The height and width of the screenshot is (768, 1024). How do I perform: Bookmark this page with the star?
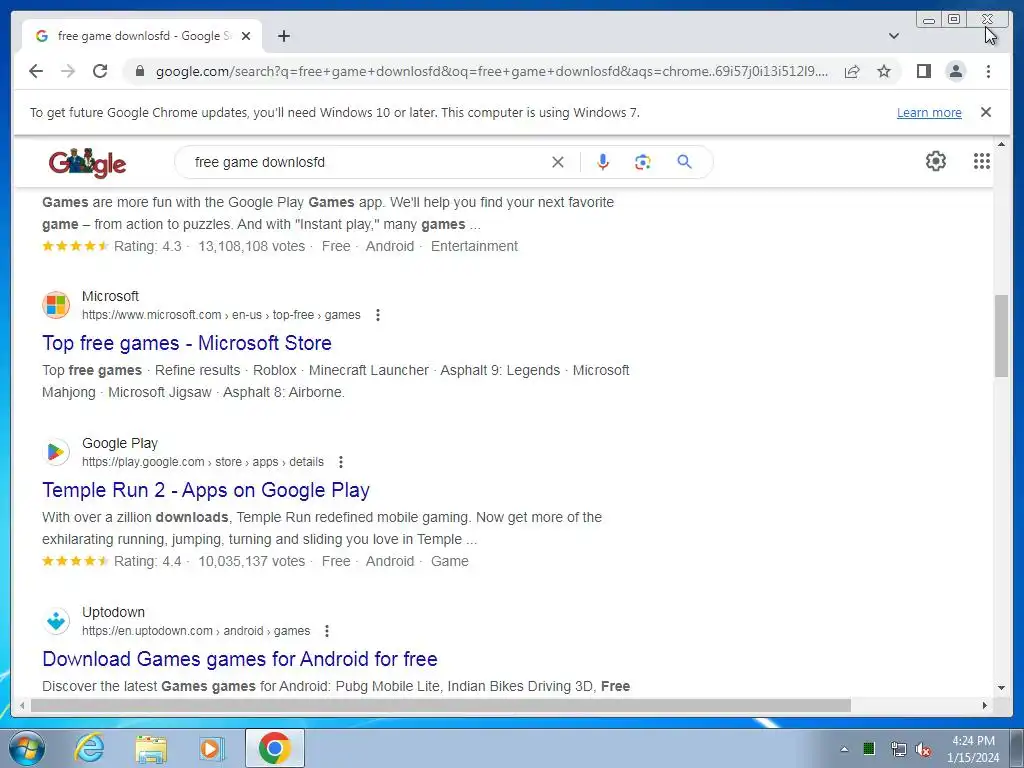point(884,71)
